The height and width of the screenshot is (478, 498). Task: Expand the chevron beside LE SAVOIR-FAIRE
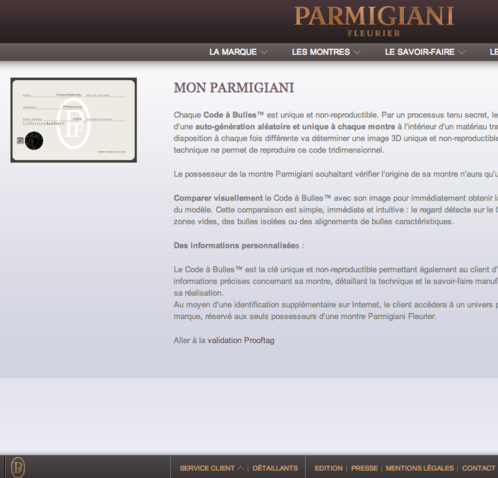[462, 52]
